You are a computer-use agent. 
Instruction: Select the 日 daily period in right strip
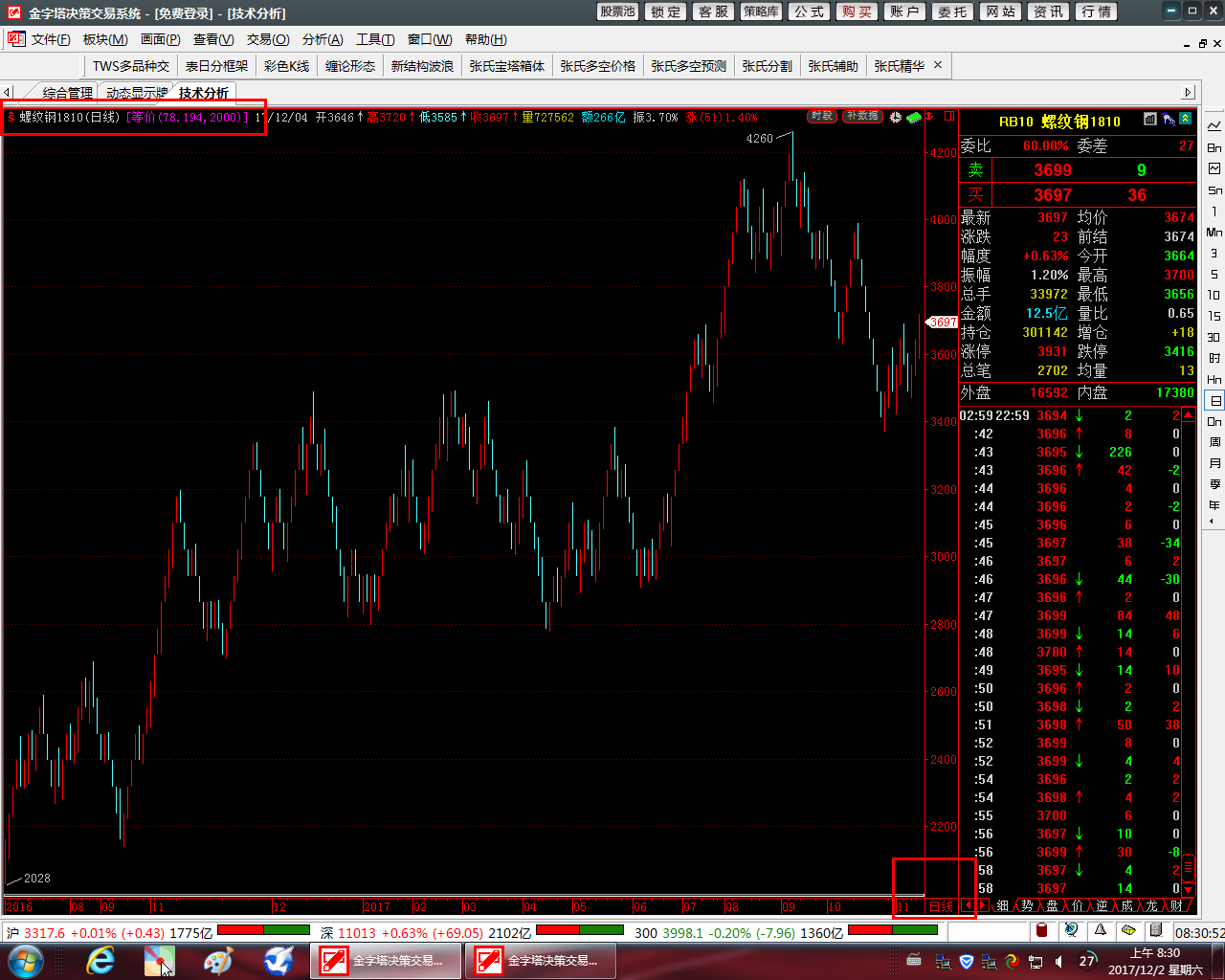click(1214, 400)
